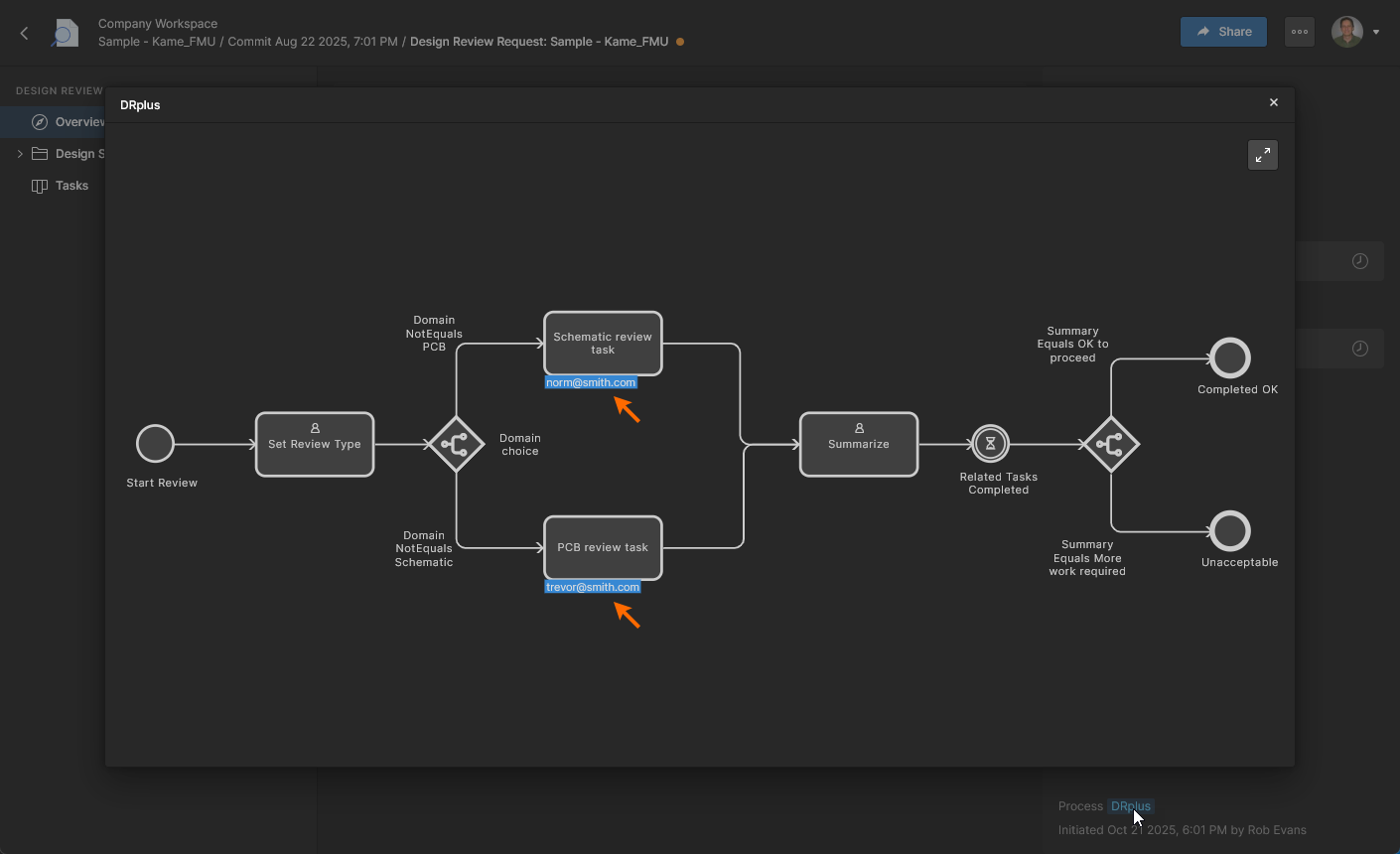Open the three-dots more options button
Screen dimensions: 1400x854
click(1300, 32)
